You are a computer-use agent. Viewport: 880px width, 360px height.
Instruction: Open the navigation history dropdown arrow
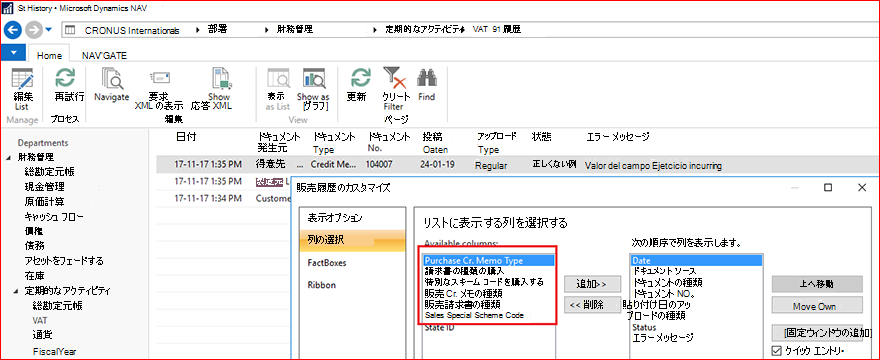[49, 30]
